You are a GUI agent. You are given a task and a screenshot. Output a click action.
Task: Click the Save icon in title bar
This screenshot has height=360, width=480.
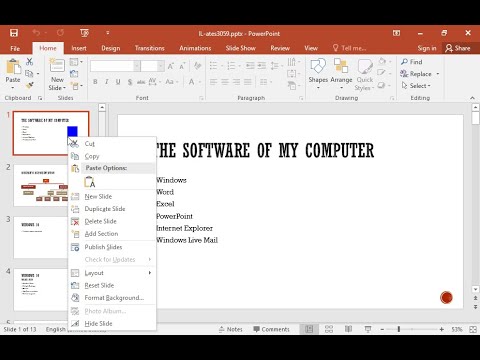[x=14, y=33]
